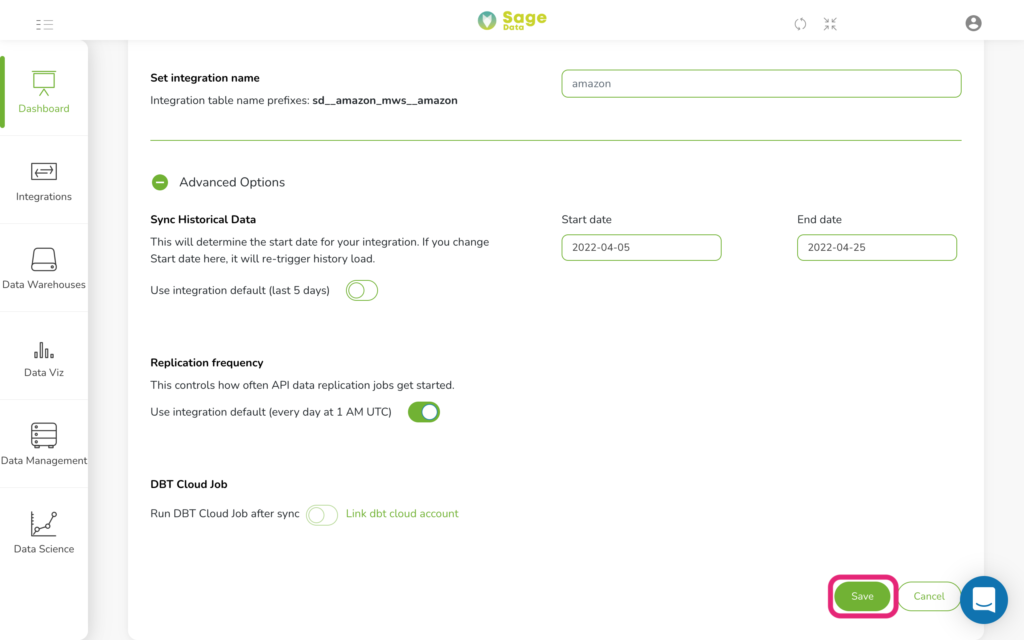Open the user account profile icon
This screenshot has height=640, width=1024.
tap(973, 24)
